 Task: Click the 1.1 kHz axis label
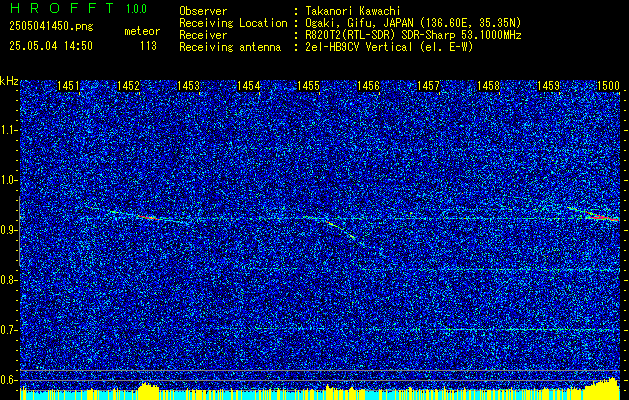click(8, 130)
